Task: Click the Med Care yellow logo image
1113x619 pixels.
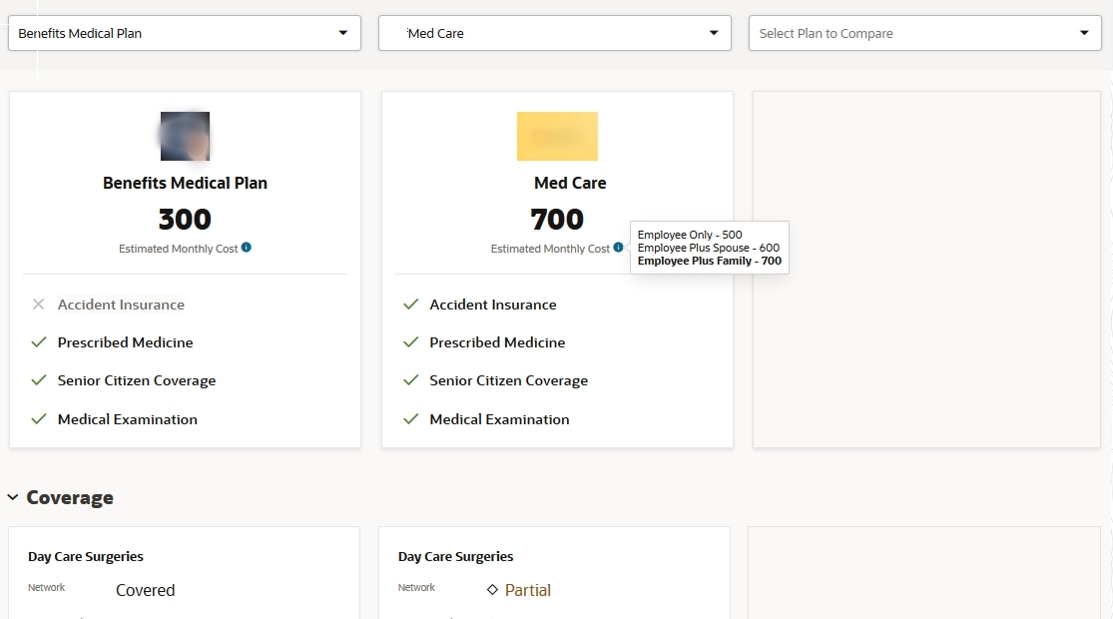Action: click(557, 137)
